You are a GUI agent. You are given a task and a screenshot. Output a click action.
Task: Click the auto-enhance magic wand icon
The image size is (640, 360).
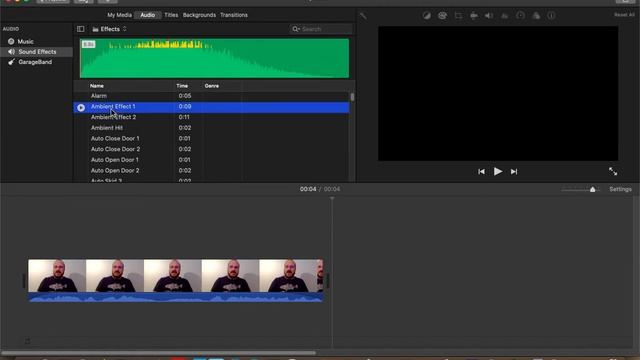click(363, 16)
